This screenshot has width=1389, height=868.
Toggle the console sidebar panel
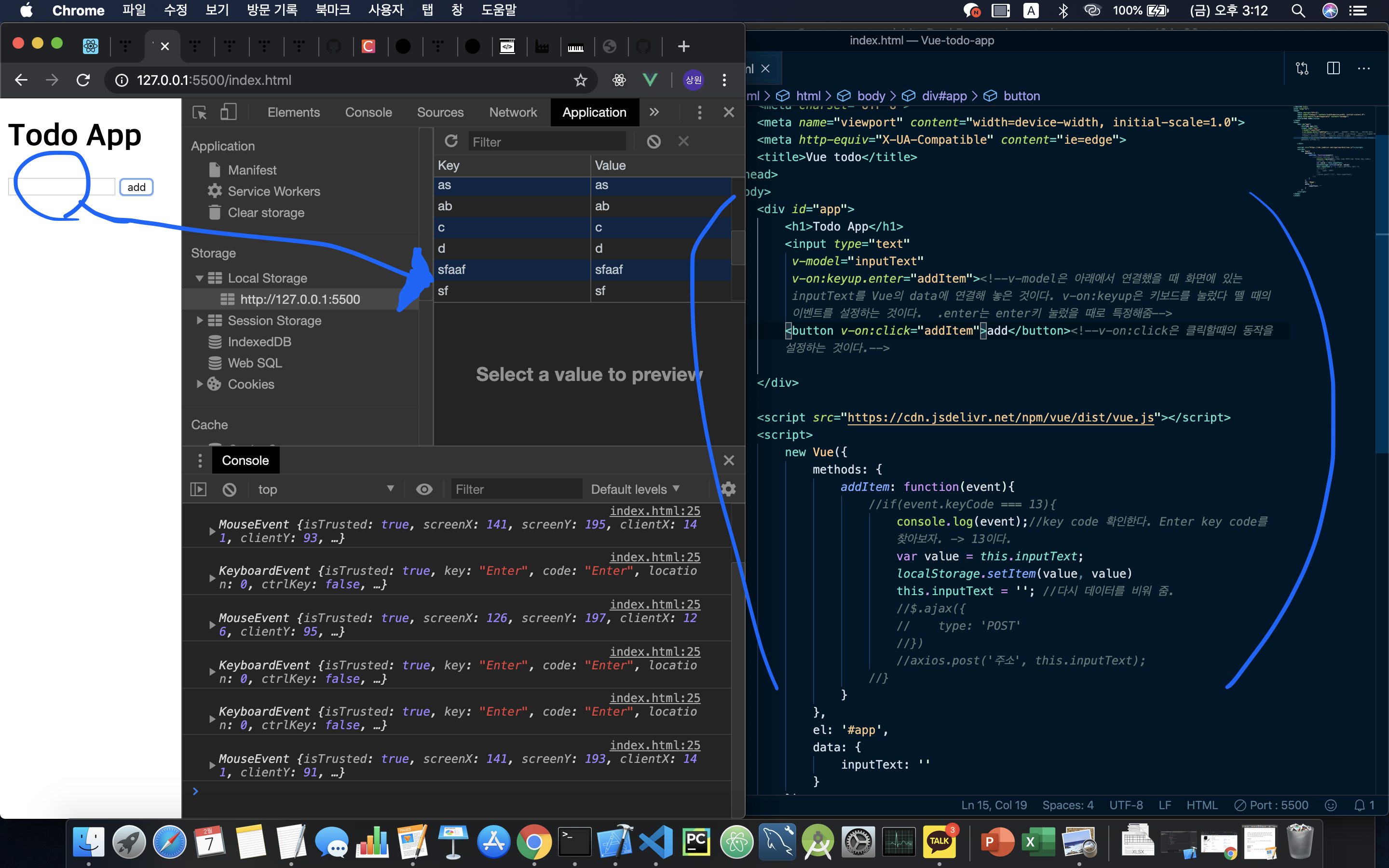tap(198, 489)
